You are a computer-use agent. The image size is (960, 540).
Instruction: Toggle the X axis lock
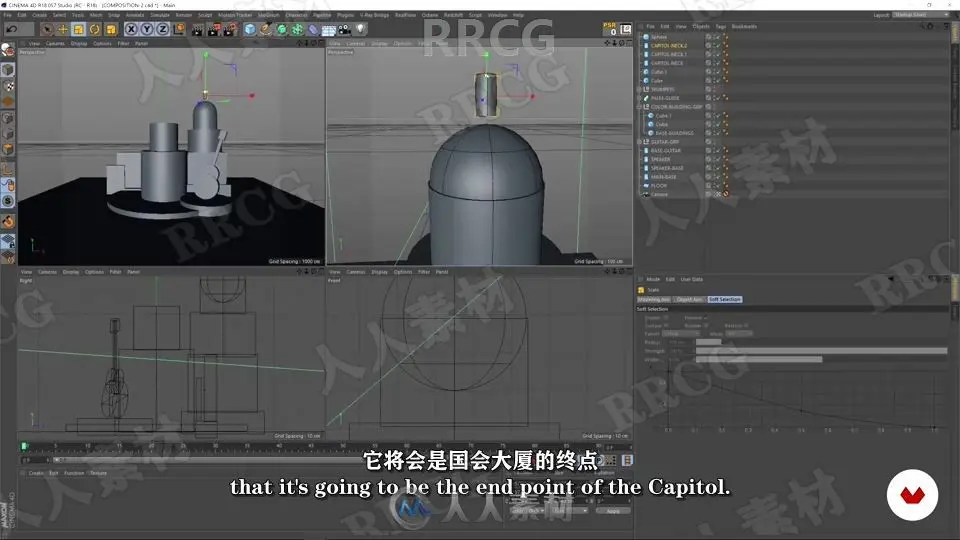click(x=131, y=29)
